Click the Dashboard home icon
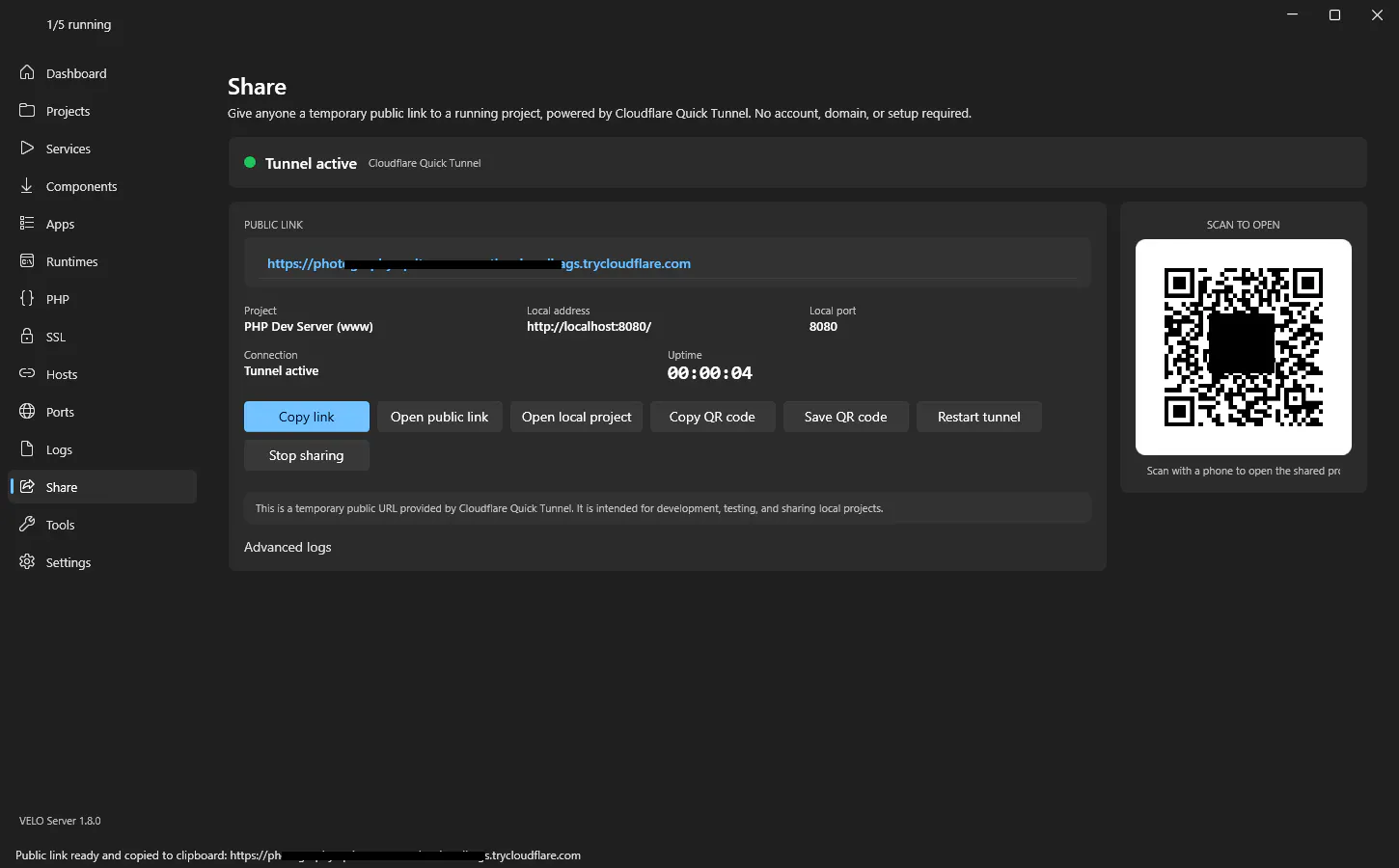 point(27,73)
